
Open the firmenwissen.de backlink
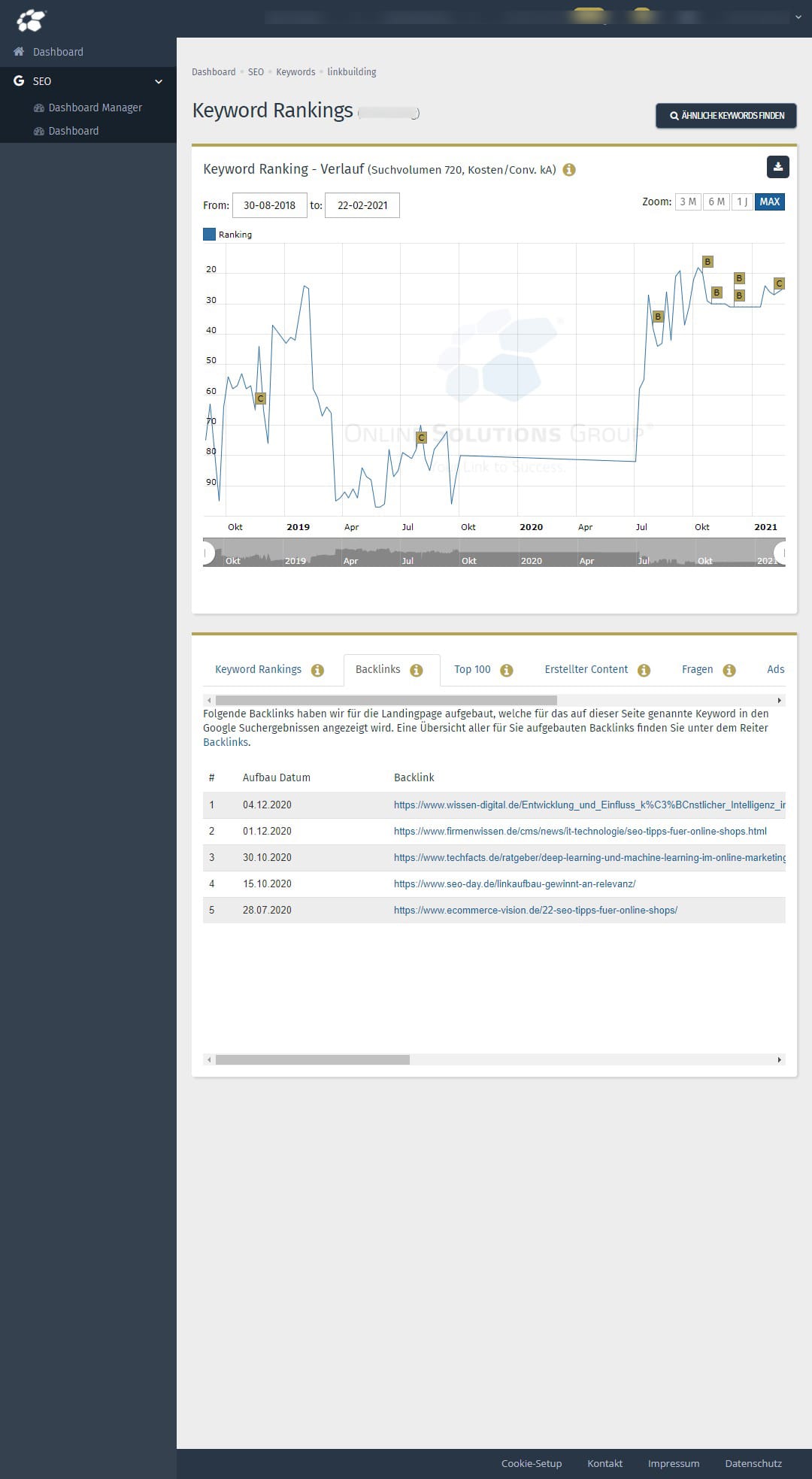tap(580, 832)
